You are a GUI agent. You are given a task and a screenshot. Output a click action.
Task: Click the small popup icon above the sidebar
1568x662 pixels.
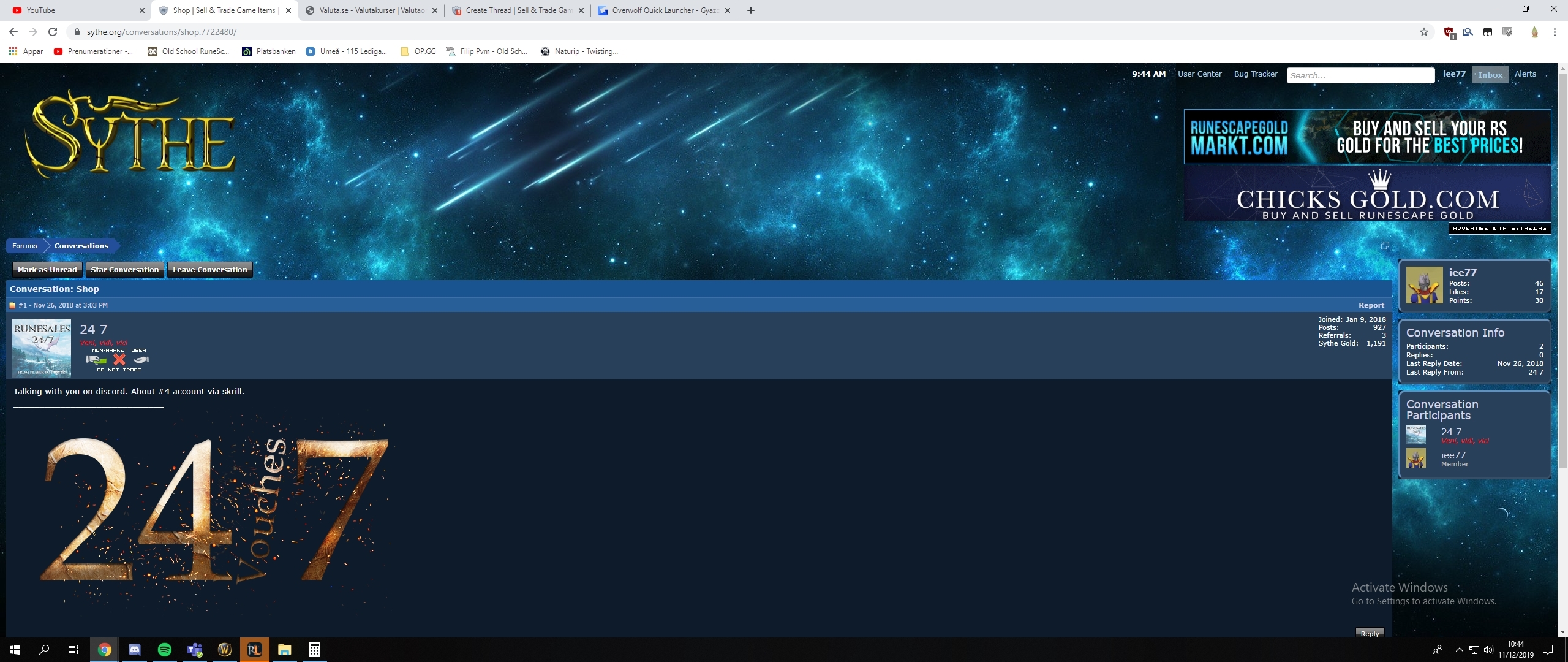coord(1384,246)
